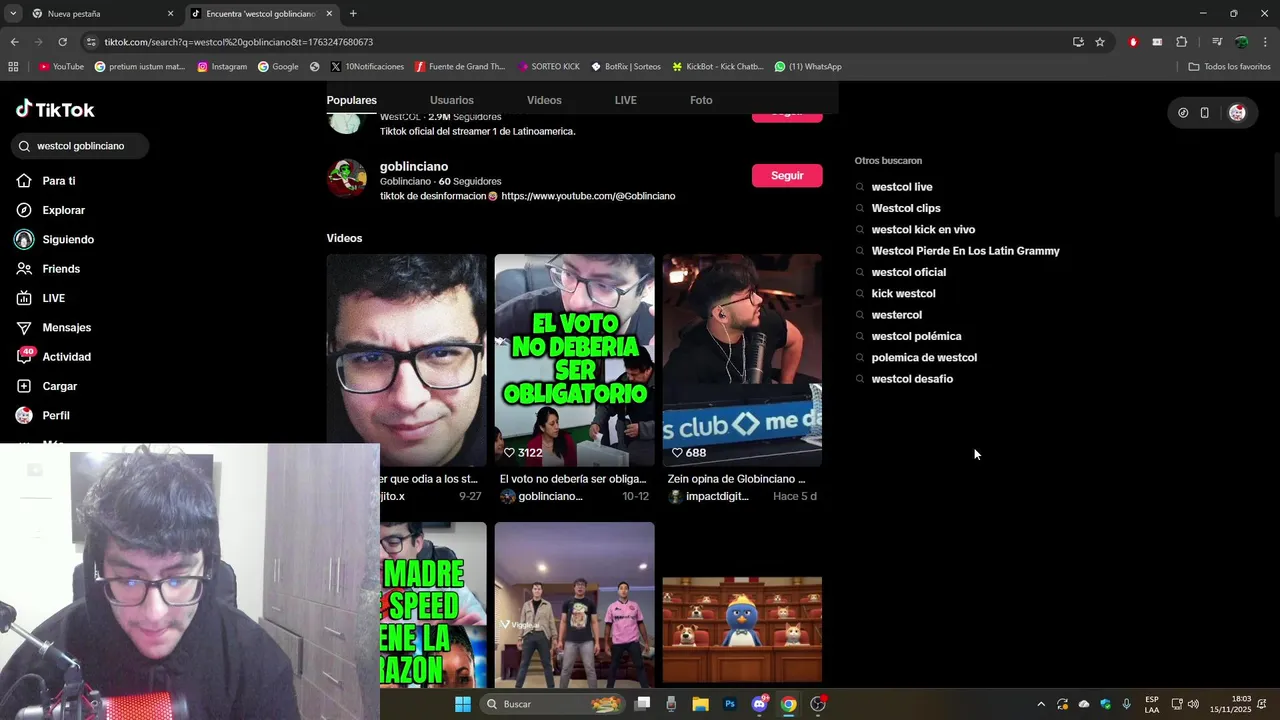Open the Chrome three-dot menu
The image size is (1280, 720).
[1266, 42]
